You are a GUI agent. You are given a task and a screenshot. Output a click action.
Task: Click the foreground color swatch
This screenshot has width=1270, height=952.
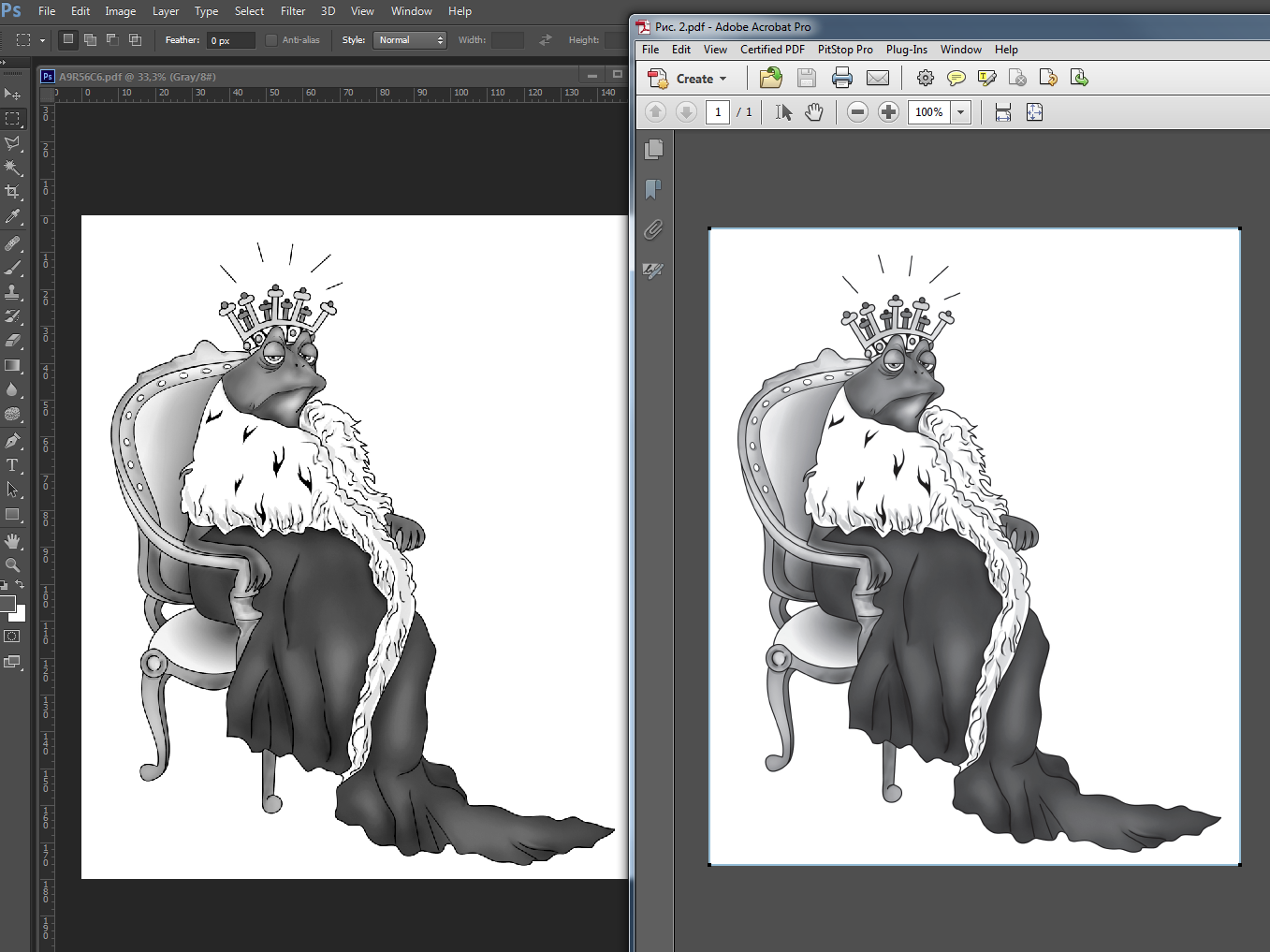click(x=7, y=604)
